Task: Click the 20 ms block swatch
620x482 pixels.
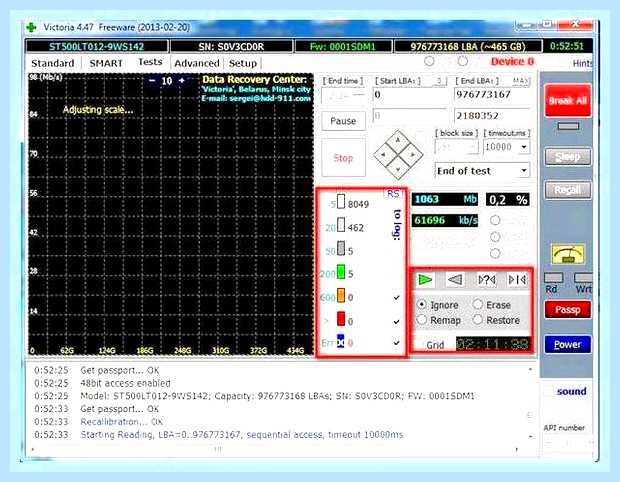Action: [x=341, y=225]
